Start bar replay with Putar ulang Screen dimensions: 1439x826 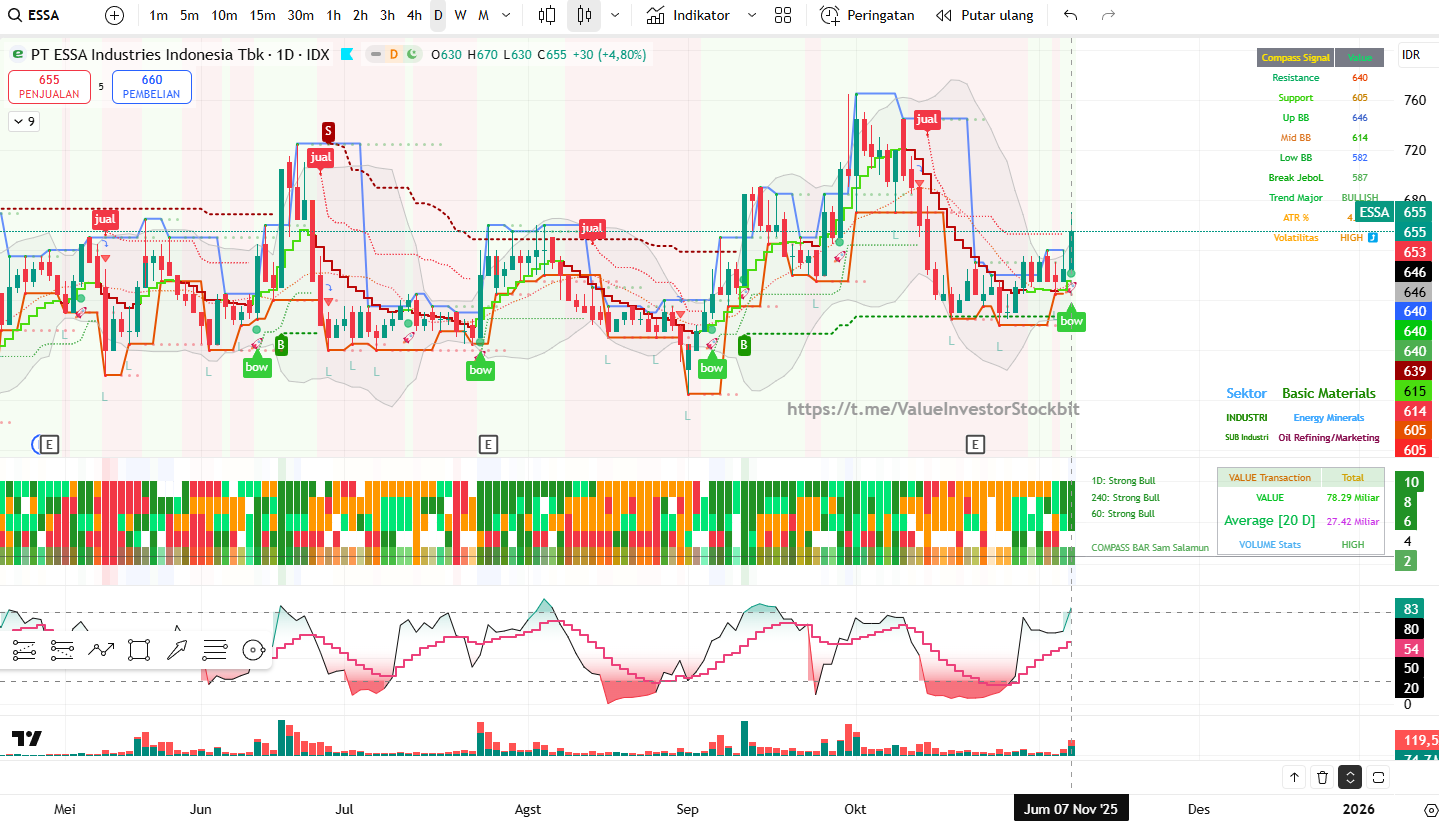(x=985, y=15)
